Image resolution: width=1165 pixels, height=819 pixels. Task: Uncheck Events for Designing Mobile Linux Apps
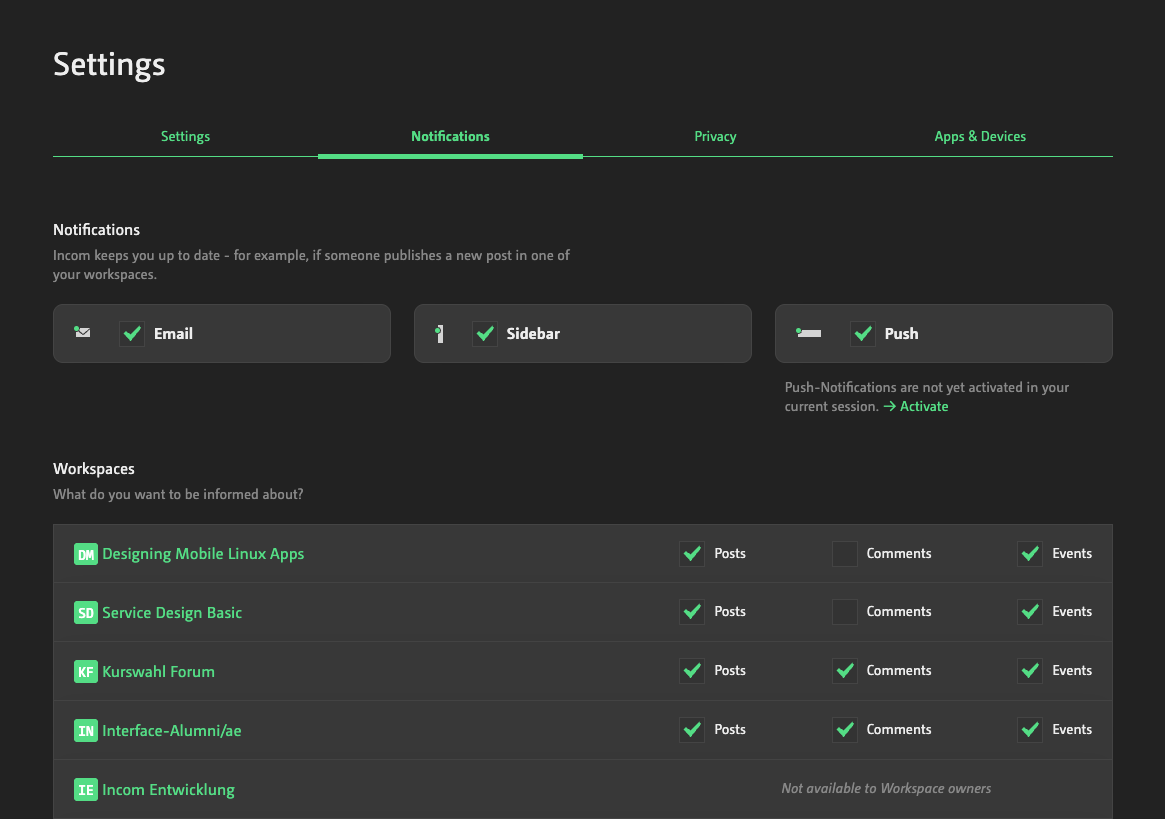(1030, 554)
